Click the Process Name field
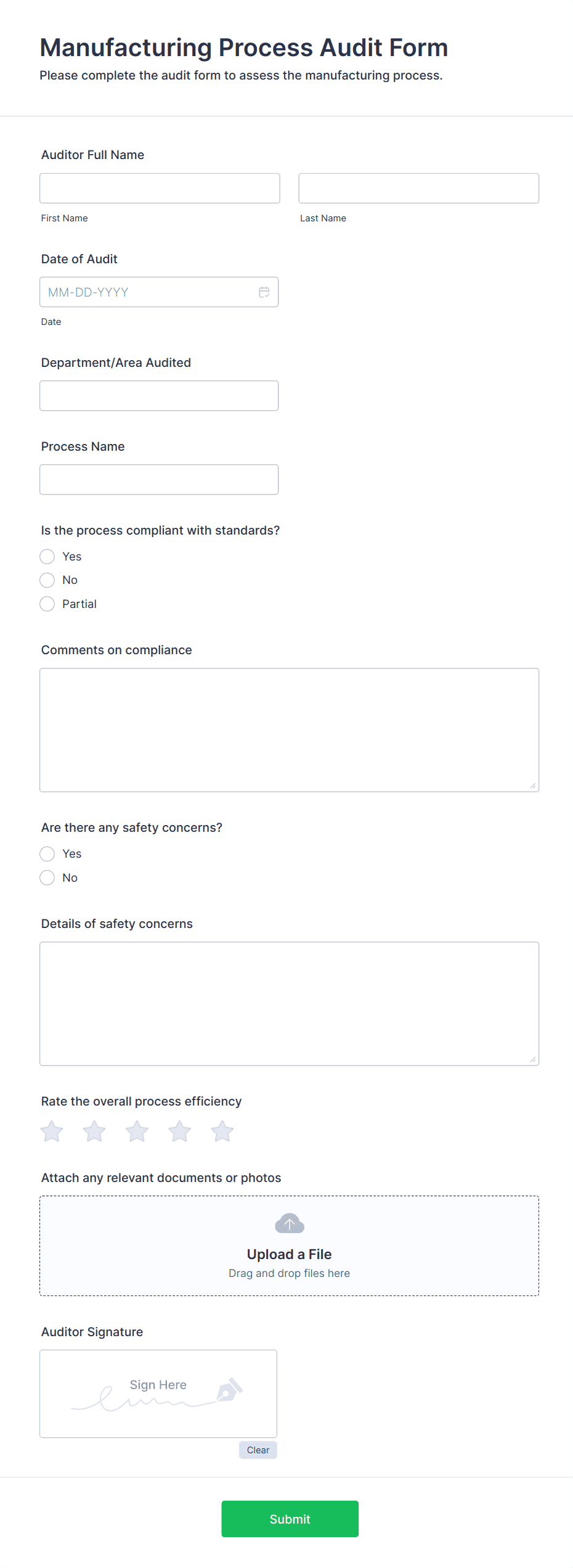573x1568 pixels. coord(159,479)
